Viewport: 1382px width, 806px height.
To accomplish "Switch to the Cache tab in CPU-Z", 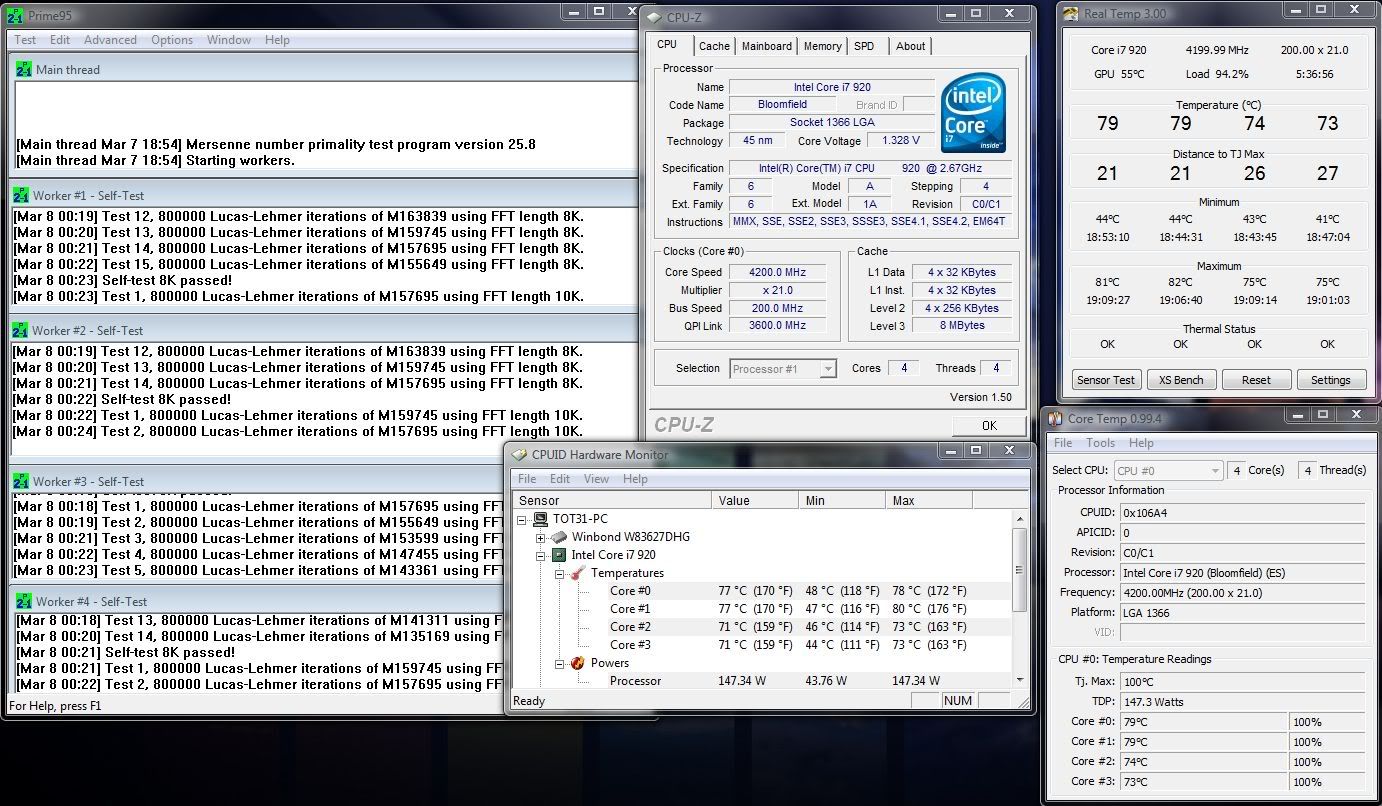I will (x=714, y=46).
